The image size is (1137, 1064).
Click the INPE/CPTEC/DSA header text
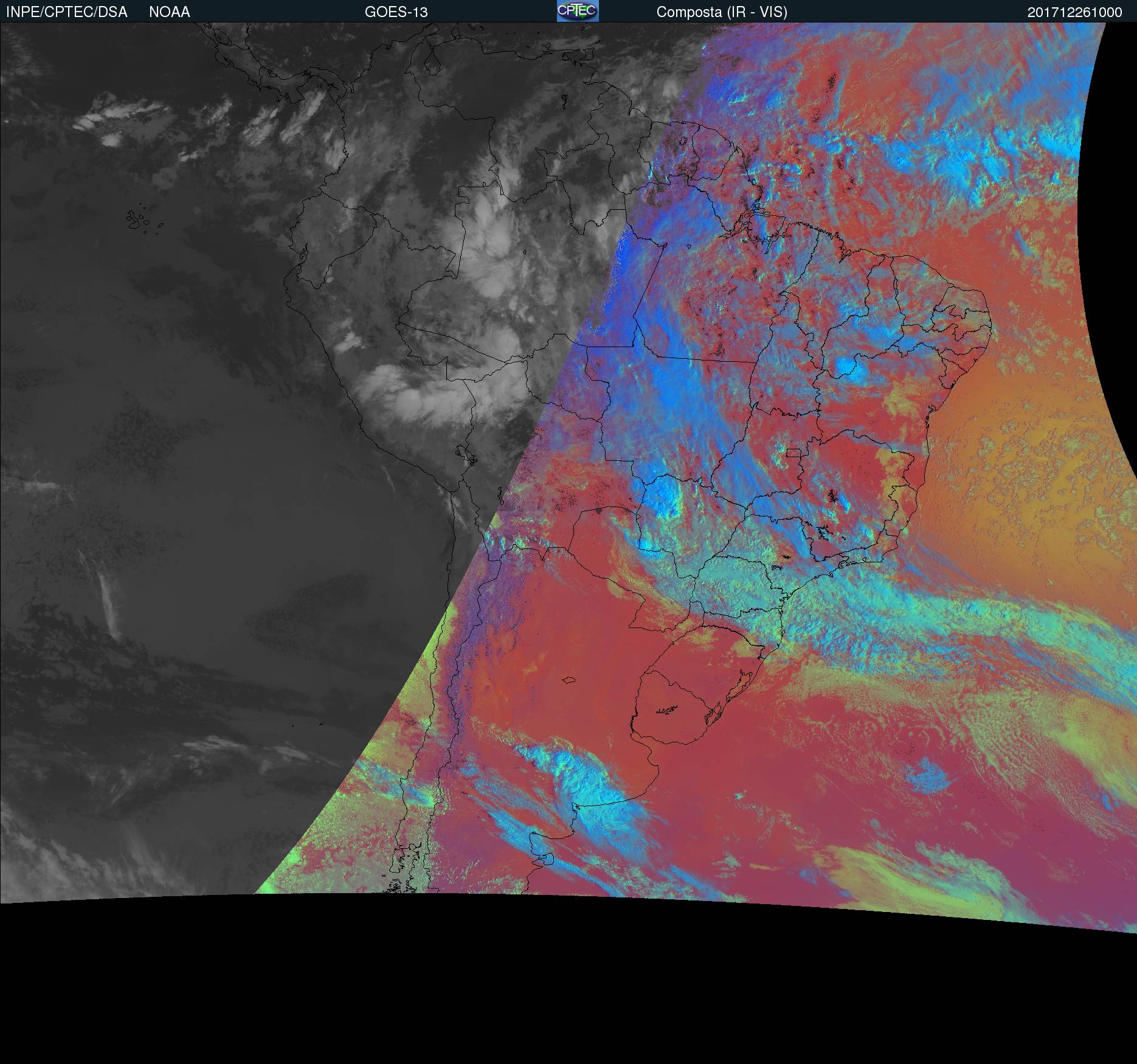coord(67,12)
